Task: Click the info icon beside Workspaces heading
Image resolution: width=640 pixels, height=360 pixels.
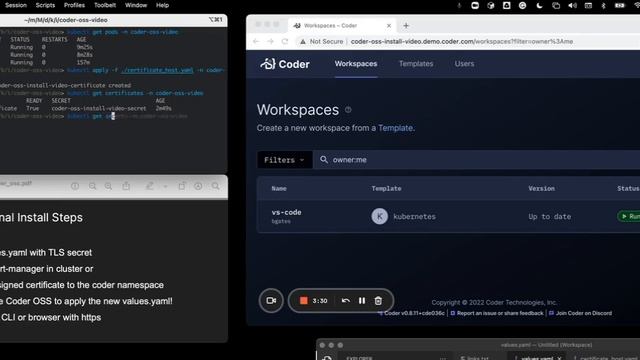Action: click(x=348, y=110)
